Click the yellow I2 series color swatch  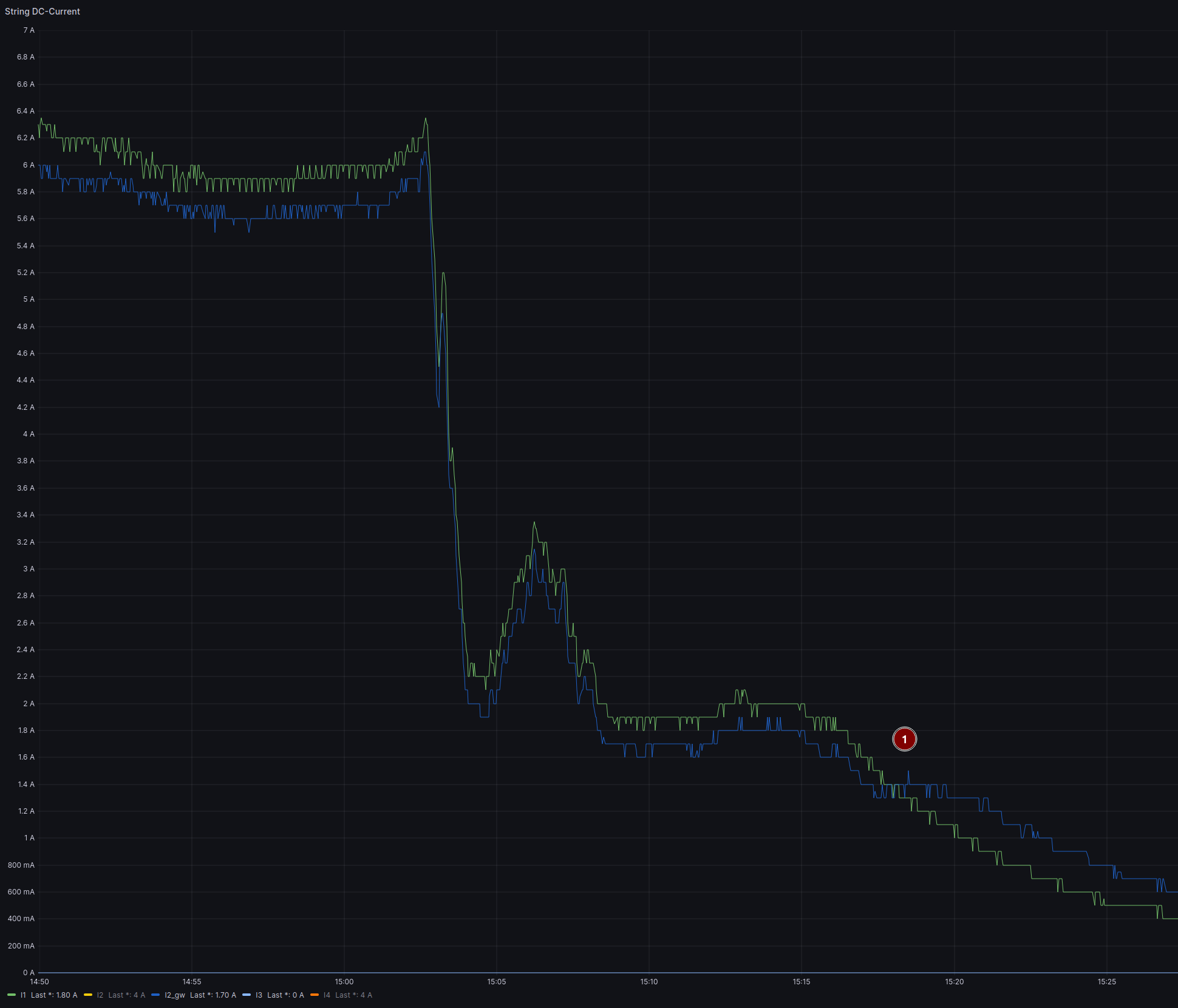(x=88, y=995)
